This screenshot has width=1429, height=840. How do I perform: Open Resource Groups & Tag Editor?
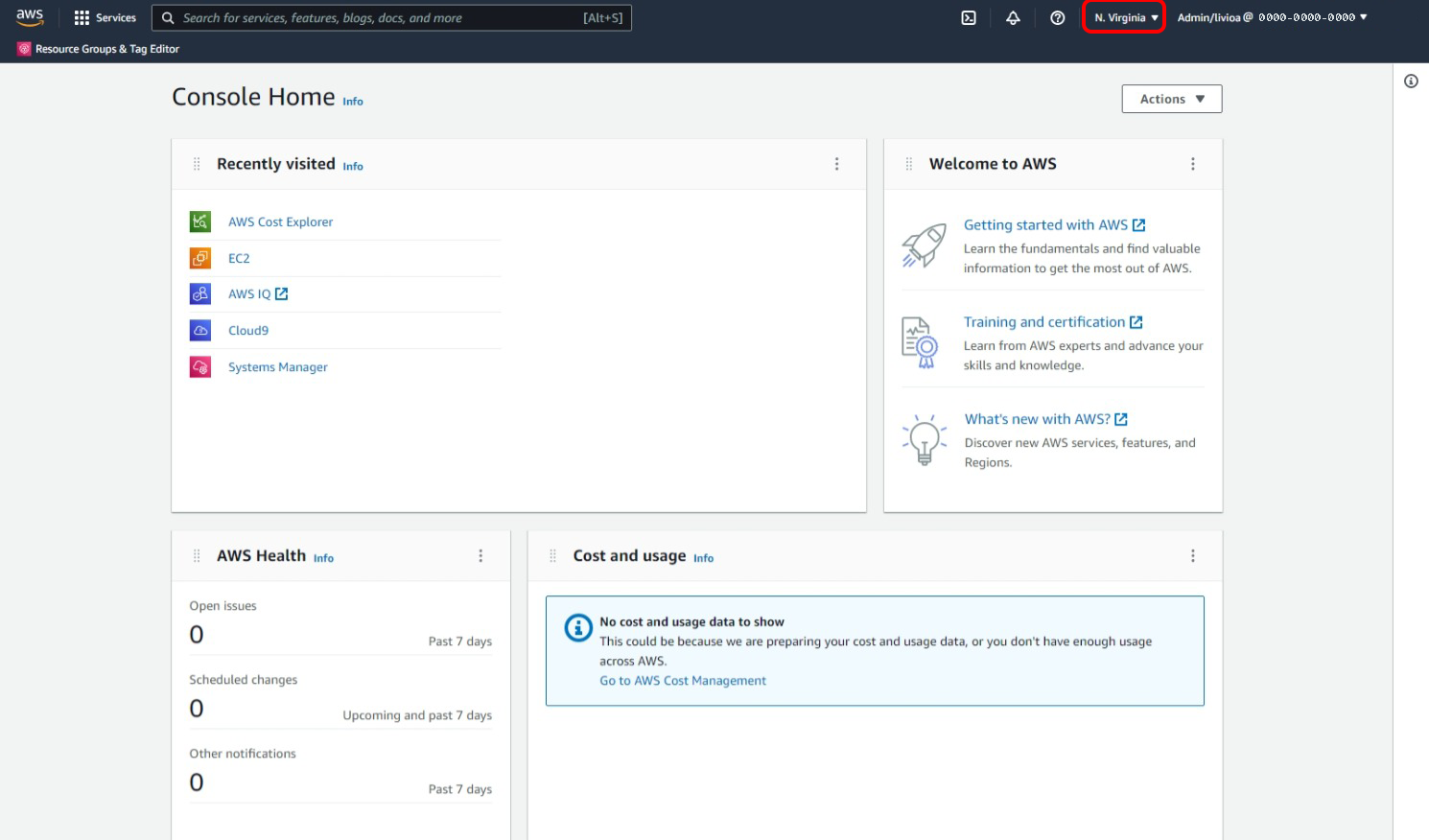click(99, 49)
